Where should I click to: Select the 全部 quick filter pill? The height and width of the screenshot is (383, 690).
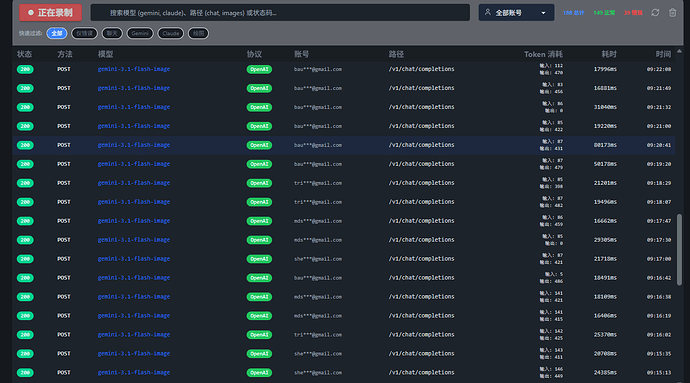[57, 33]
